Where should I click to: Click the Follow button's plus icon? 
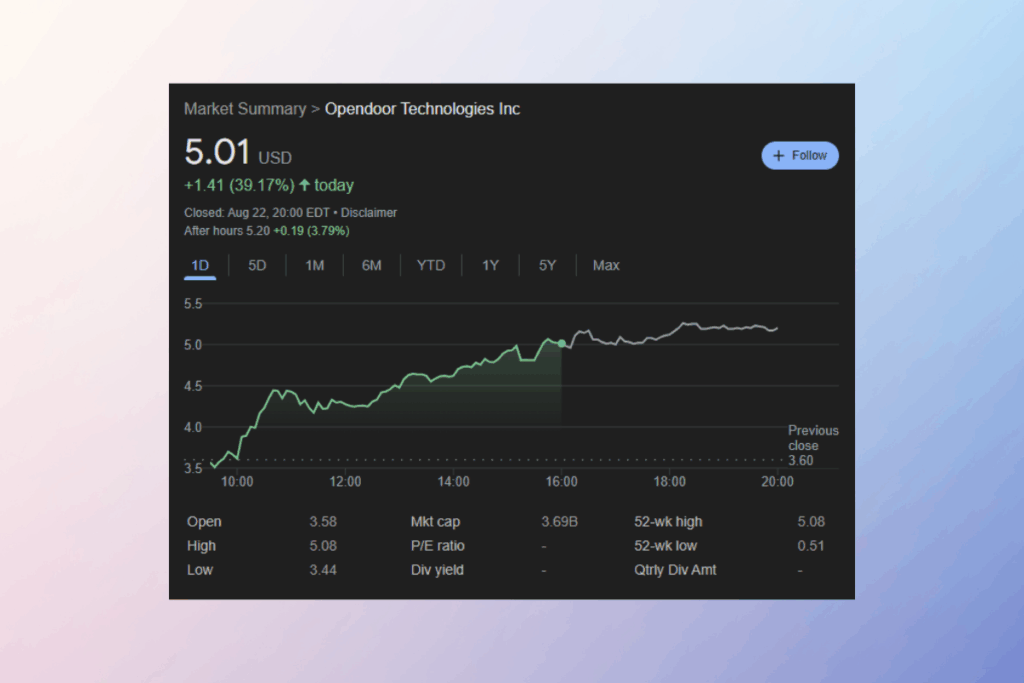point(780,155)
